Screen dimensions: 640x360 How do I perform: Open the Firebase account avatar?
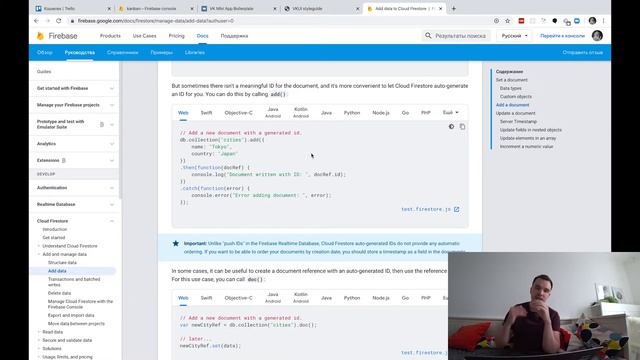pyautogui.click(x=597, y=36)
